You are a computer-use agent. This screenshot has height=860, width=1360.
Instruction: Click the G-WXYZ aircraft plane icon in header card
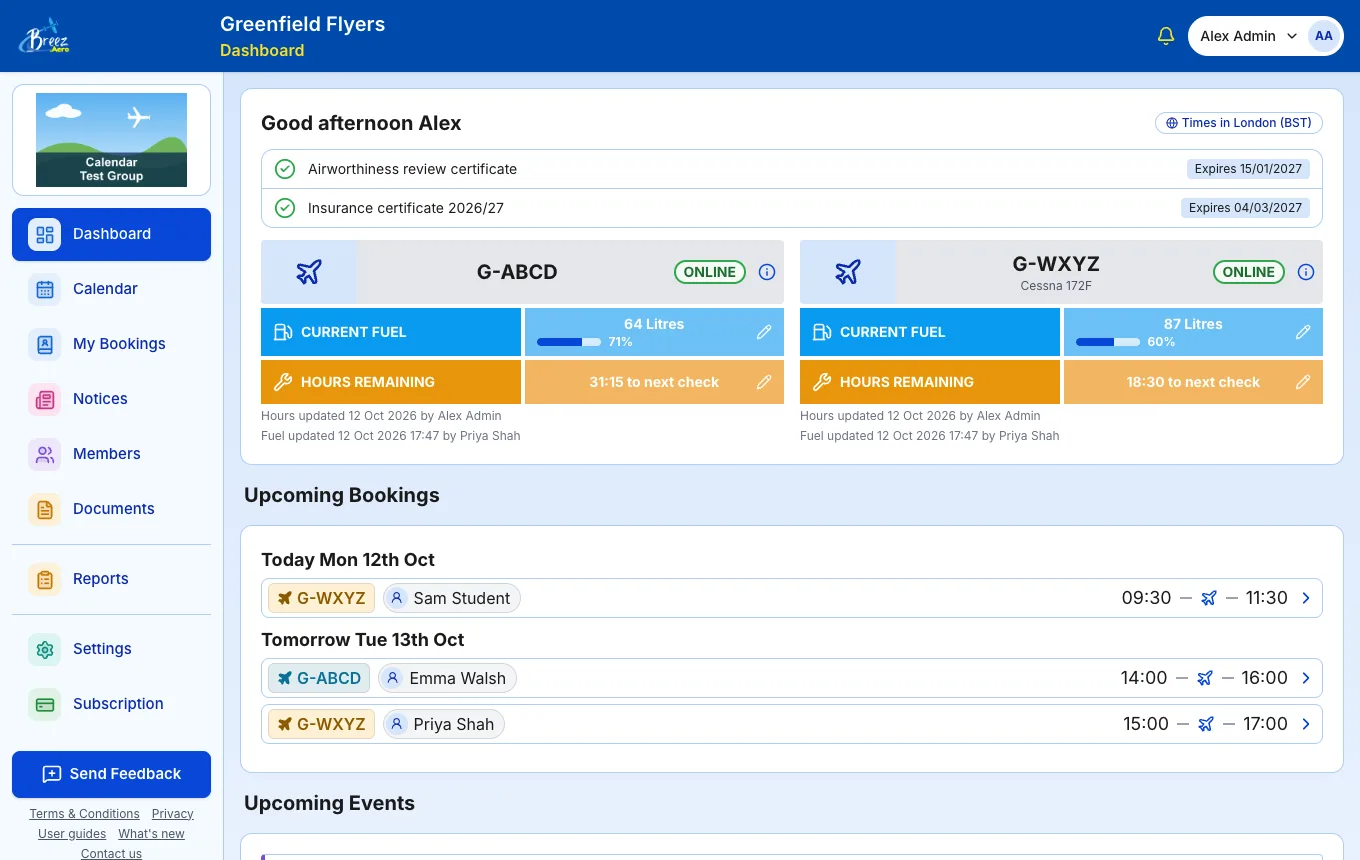pyautogui.click(x=848, y=272)
